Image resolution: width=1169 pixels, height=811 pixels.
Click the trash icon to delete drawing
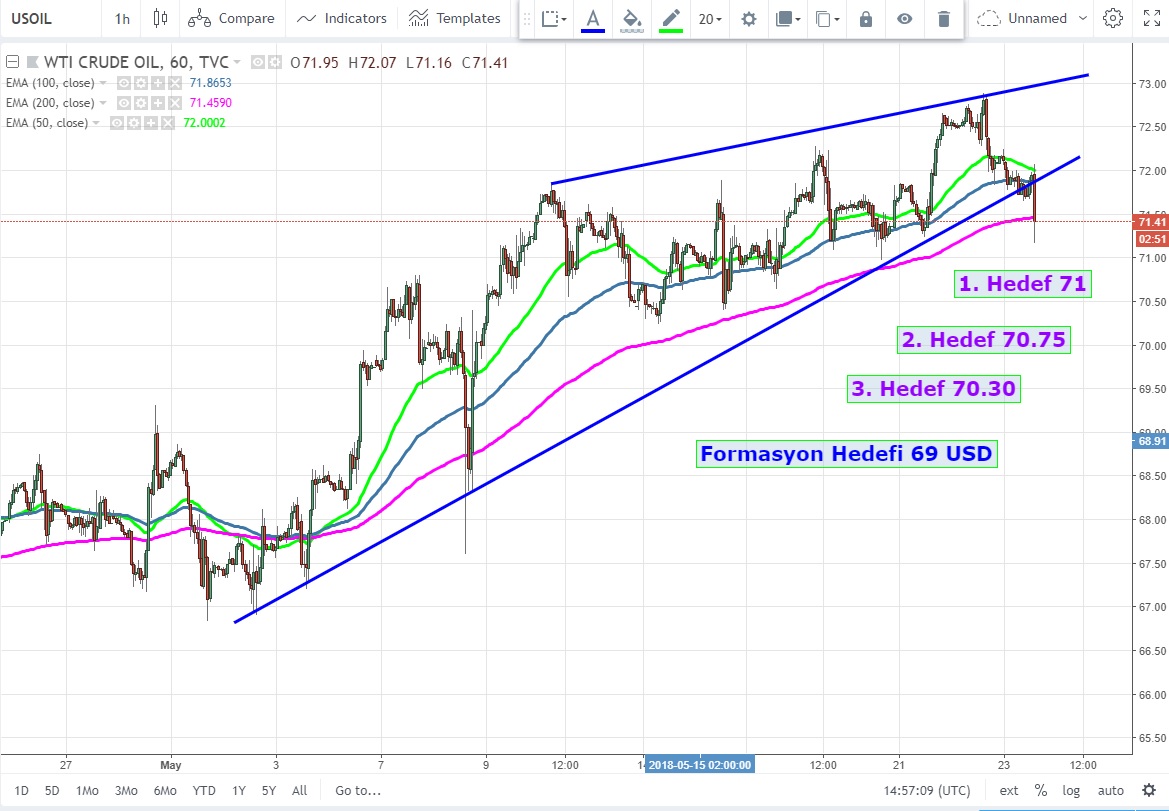point(943,18)
